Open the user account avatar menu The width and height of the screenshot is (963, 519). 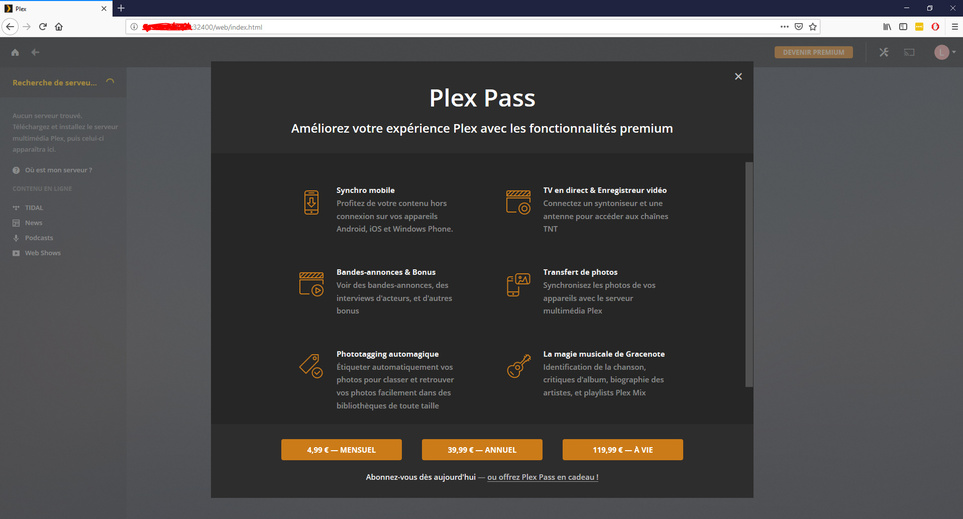945,53
